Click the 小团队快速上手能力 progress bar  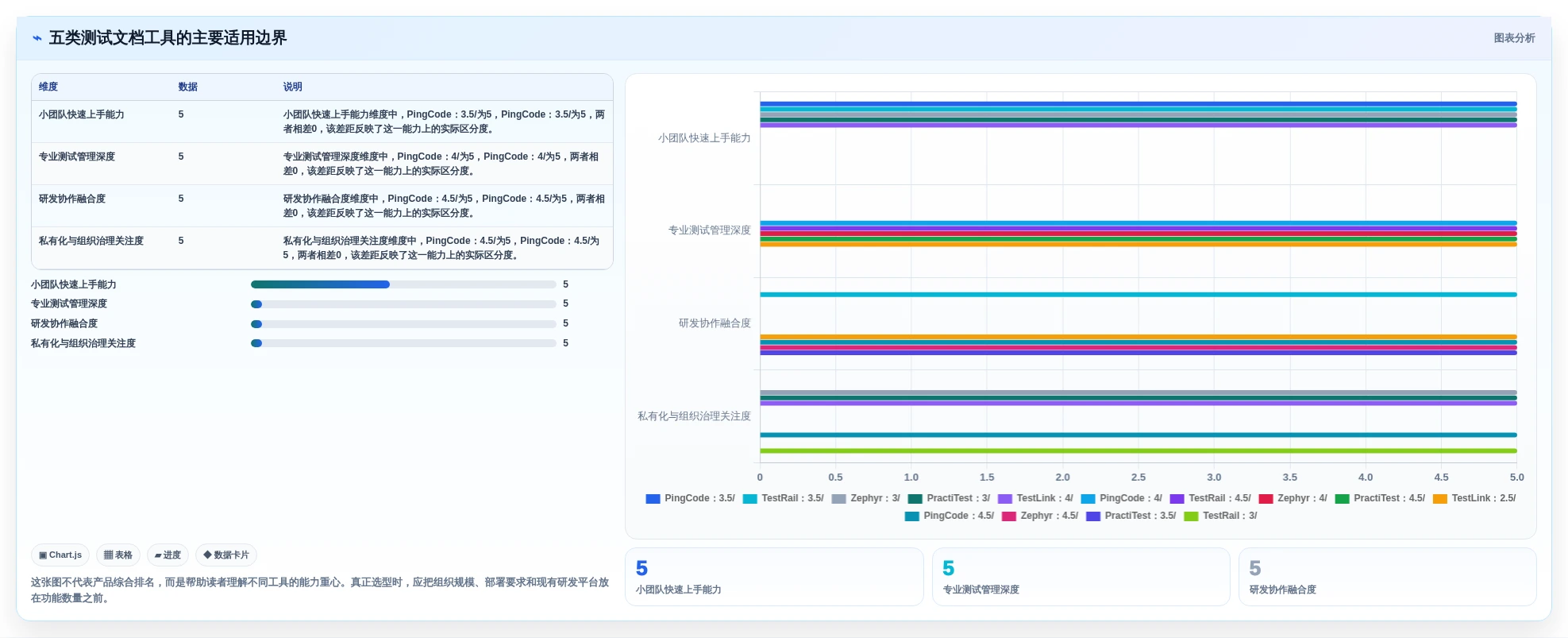click(403, 284)
